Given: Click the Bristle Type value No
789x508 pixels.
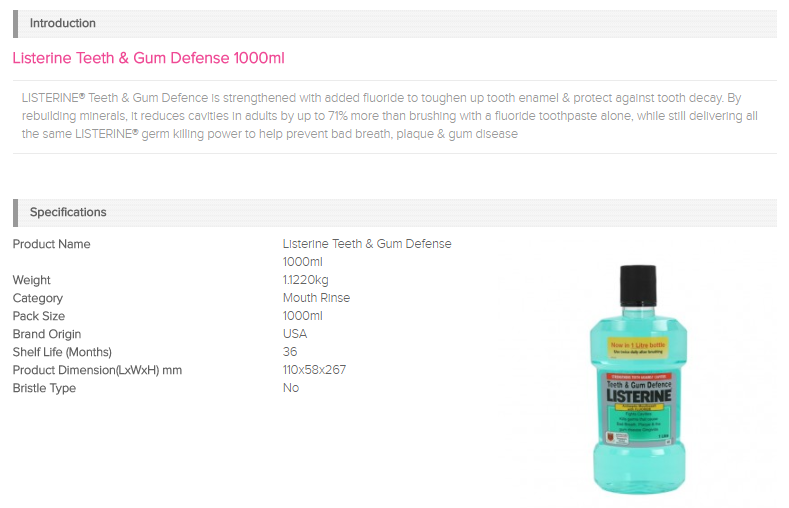Looking at the screenshot, I should point(291,388).
